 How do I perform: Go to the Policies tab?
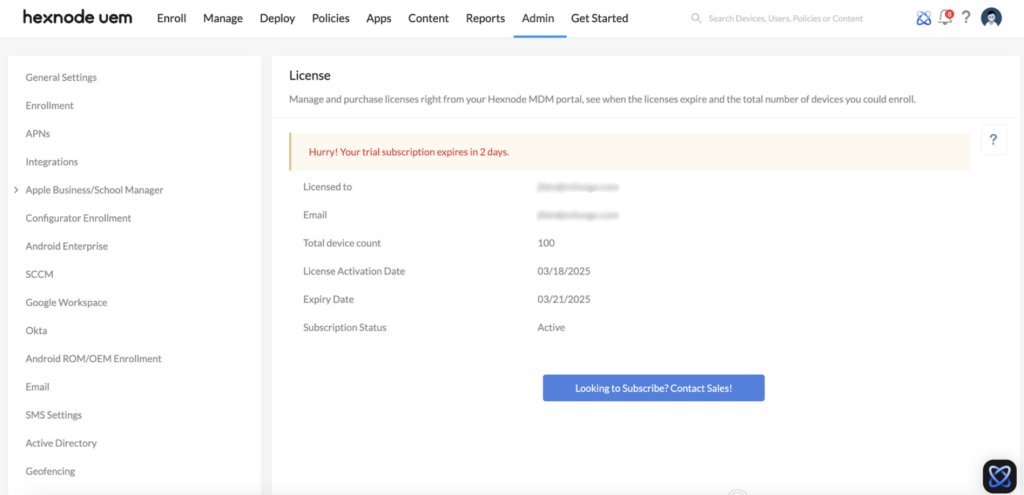(x=330, y=18)
